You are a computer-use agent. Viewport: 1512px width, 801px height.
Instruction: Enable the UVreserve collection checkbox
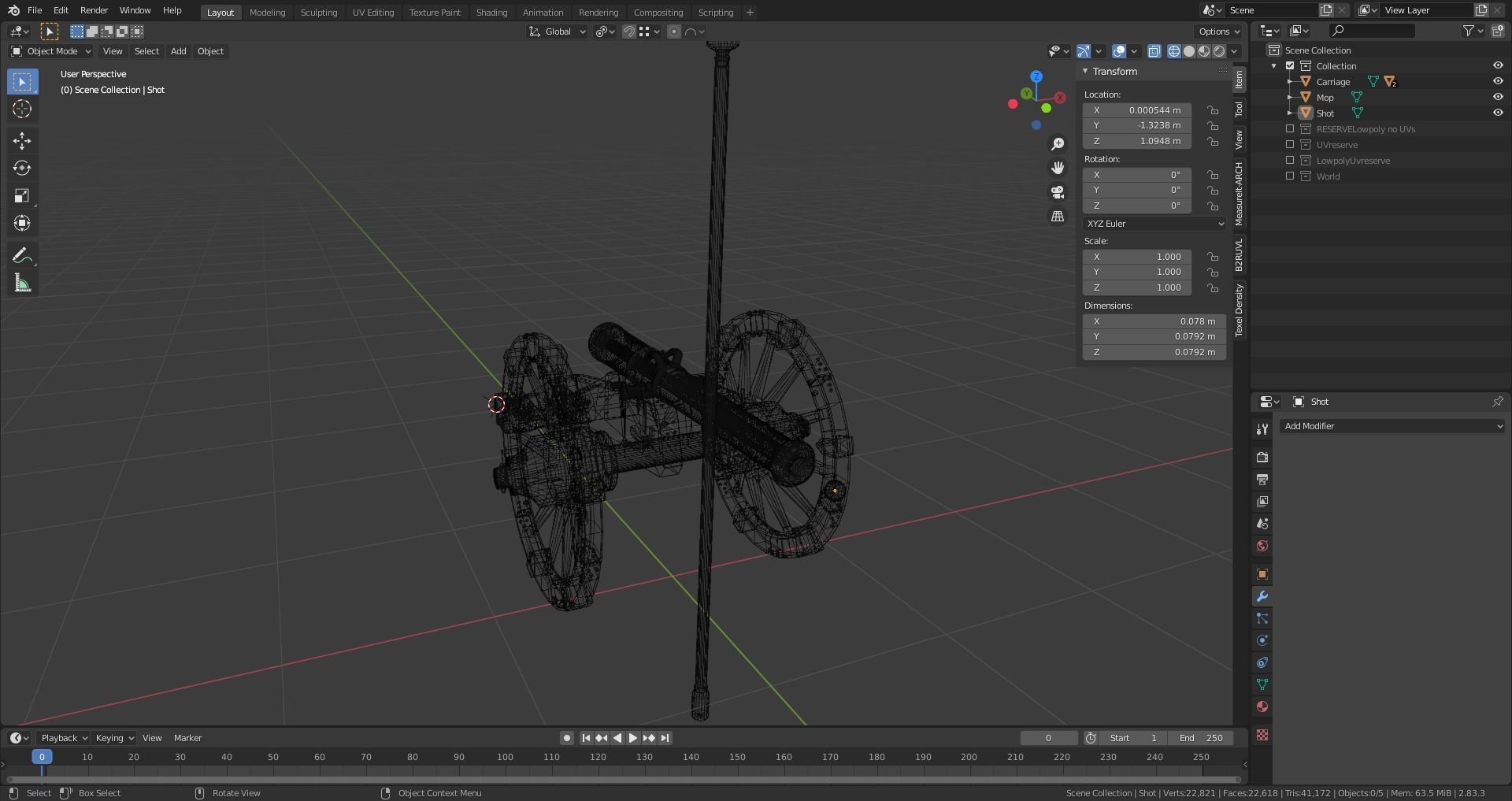tap(1290, 145)
